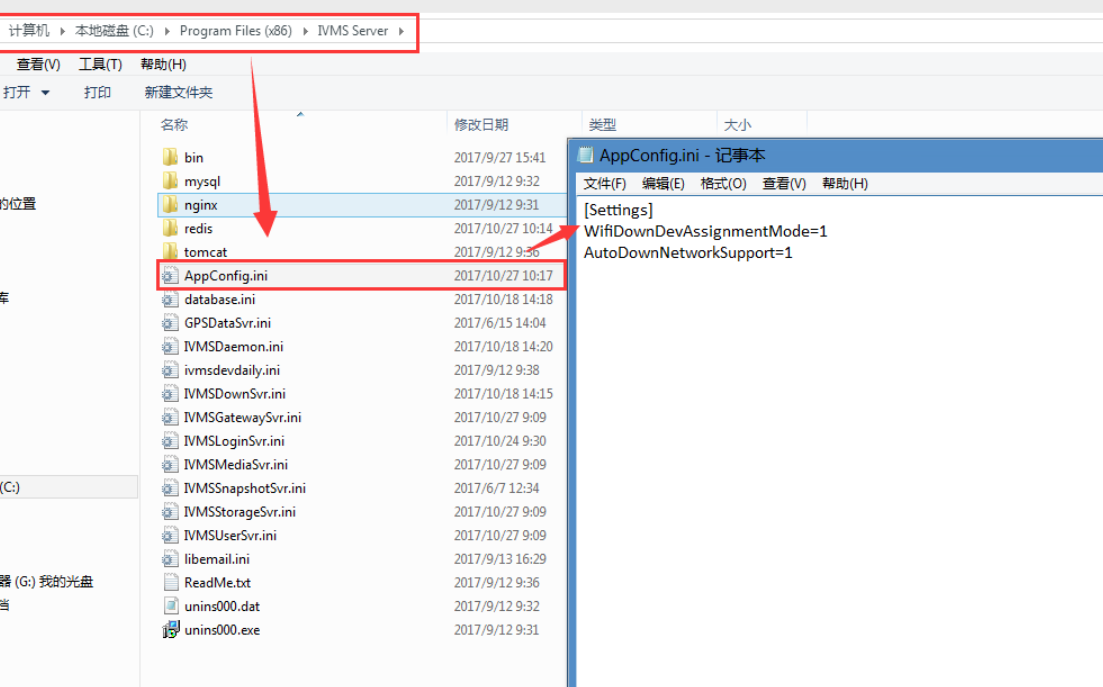
Task: Click the WifiDownDevAssignmentMode=1 line in Notepad
Action: tap(706, 231)
